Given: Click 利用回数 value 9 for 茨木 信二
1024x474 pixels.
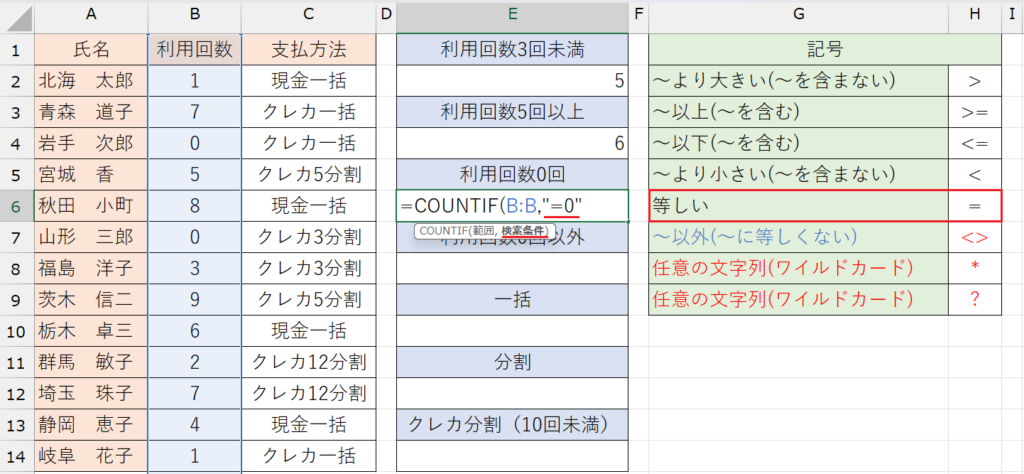Looking at the screenshot, I should [x=195, y=300].
